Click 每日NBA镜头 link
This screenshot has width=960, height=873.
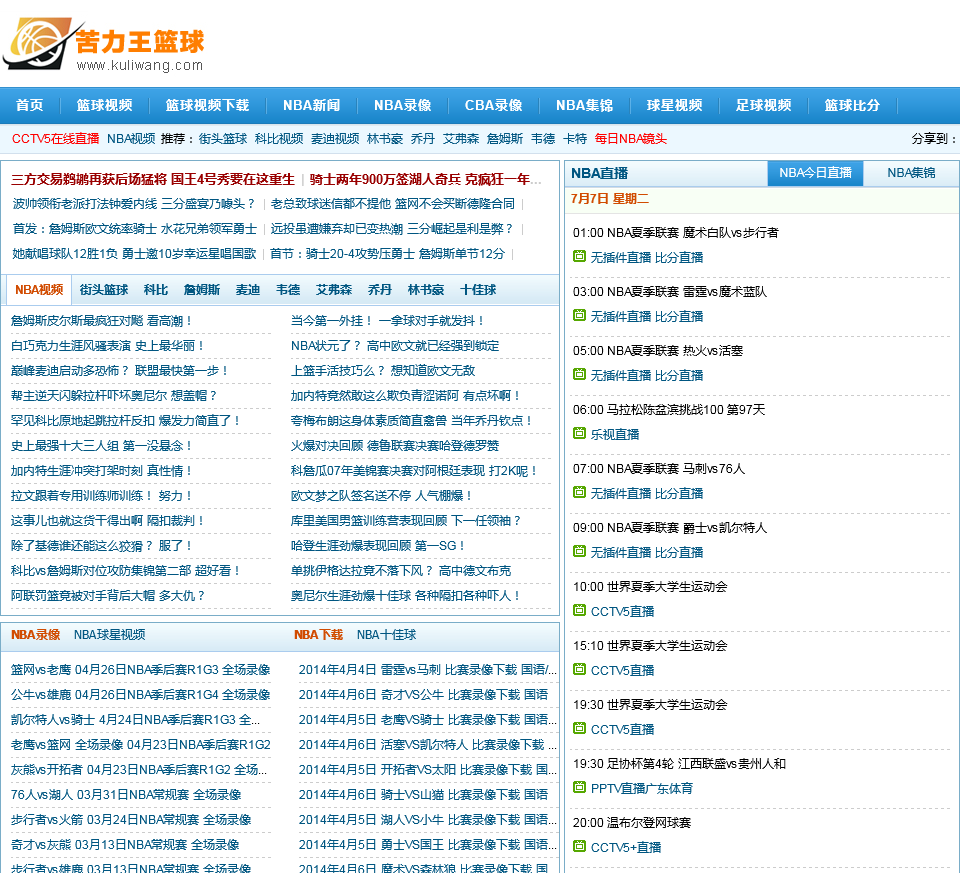click(631, 139)
